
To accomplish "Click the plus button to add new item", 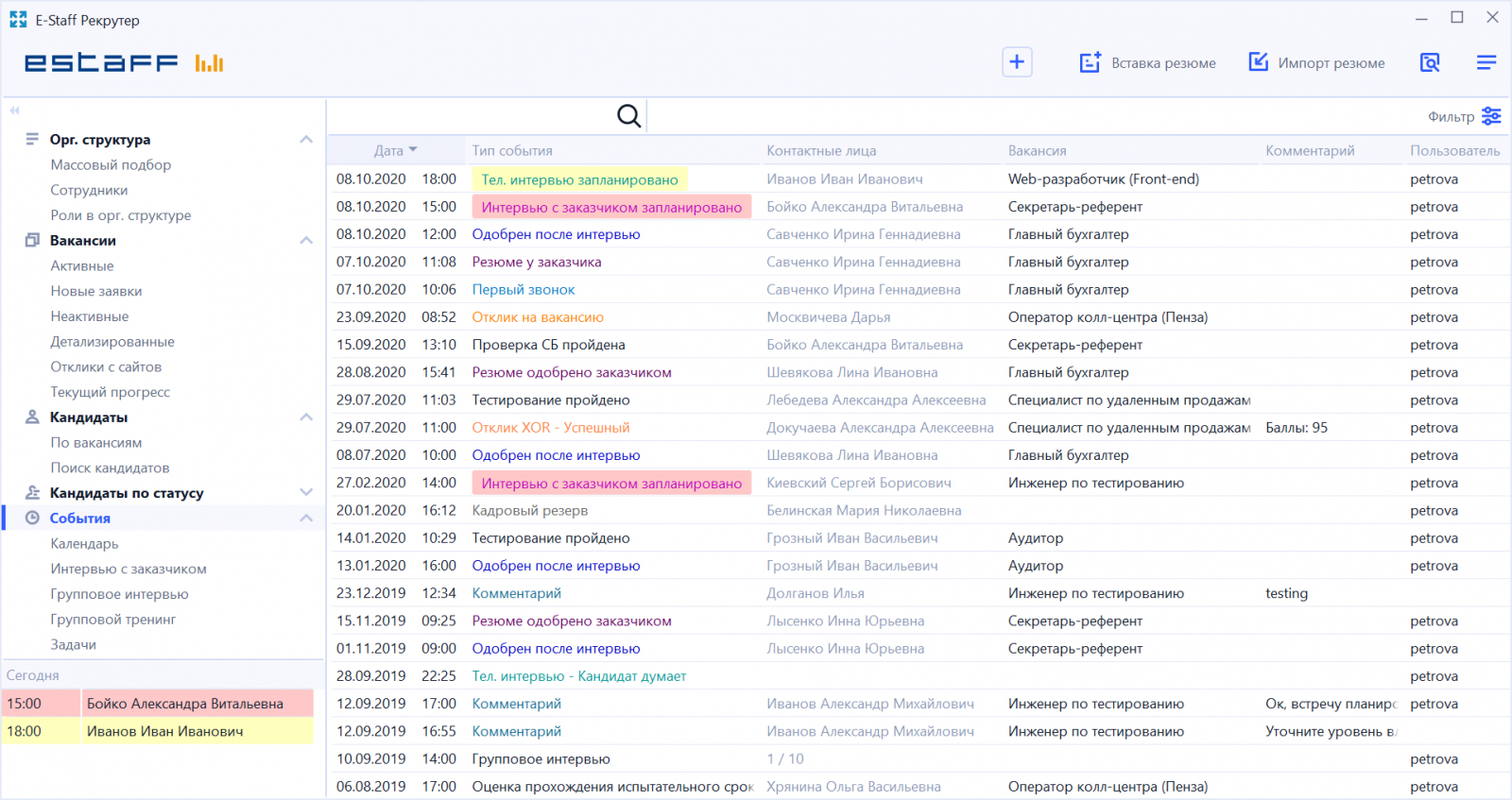I will pyautogui.click(x=1017, y=62).
